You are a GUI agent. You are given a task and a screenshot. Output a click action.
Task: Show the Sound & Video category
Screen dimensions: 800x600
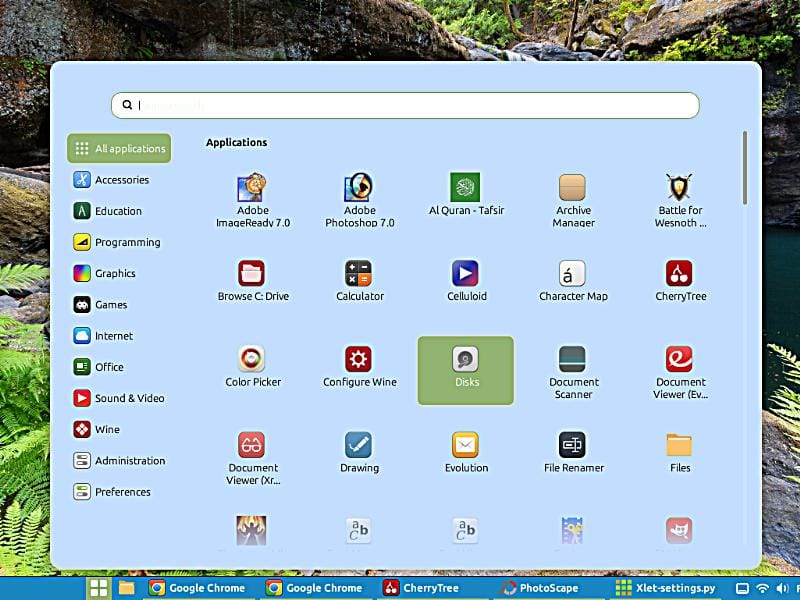coord(119,398)
